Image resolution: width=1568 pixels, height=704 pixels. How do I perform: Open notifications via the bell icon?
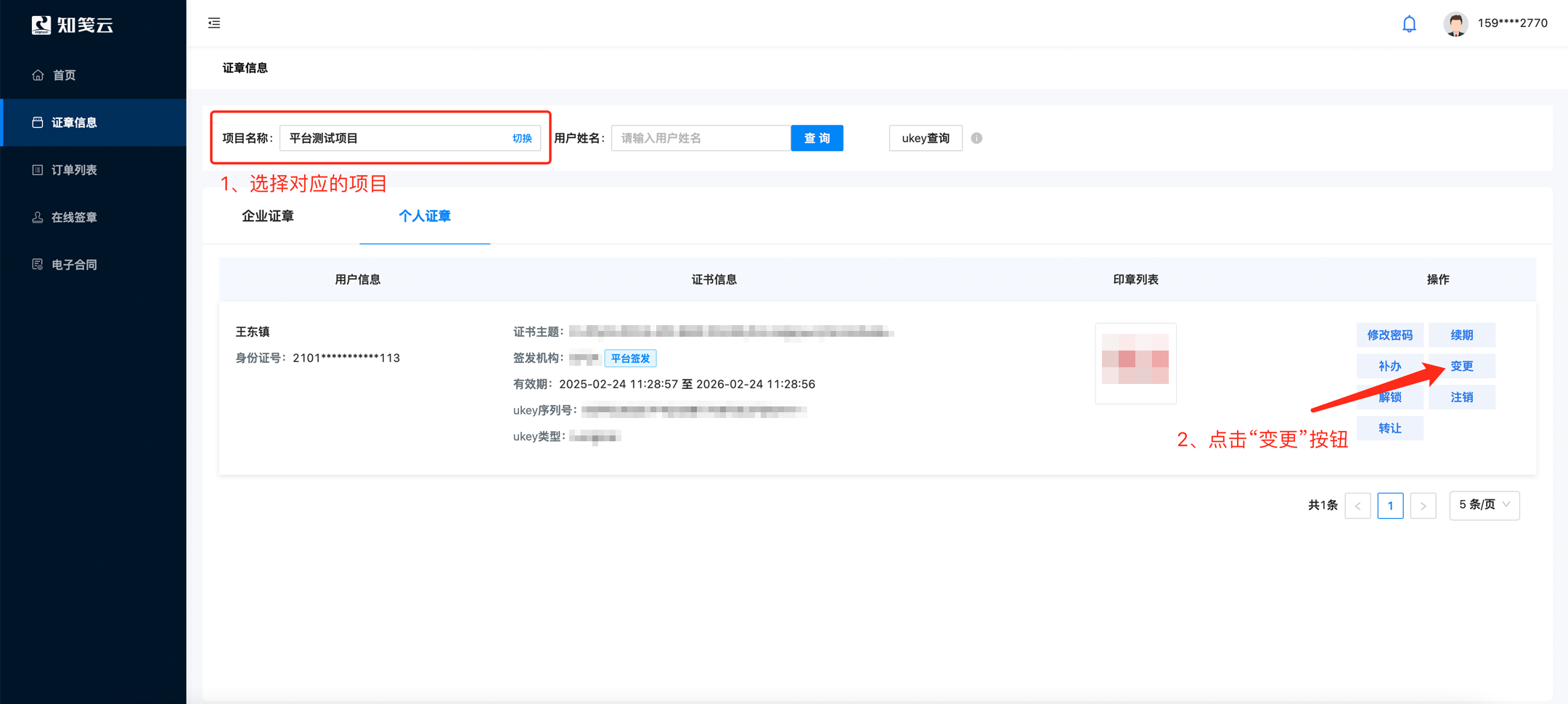(1409, 24)
